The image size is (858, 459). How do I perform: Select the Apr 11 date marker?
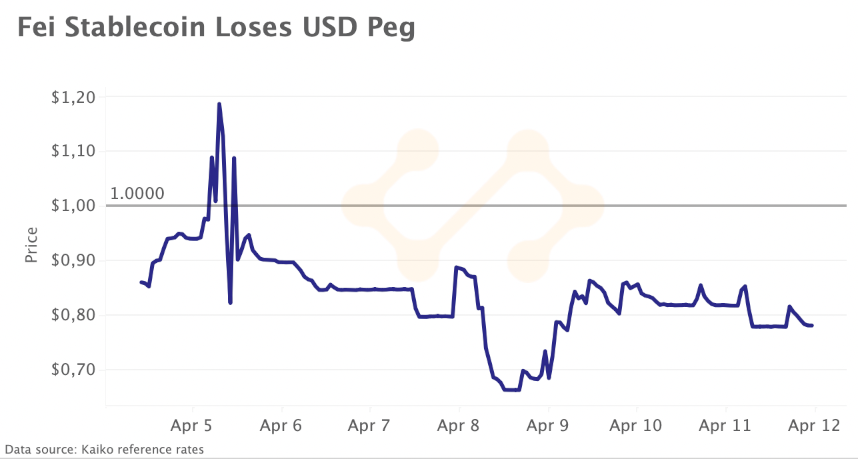click(x=725, y=425)
